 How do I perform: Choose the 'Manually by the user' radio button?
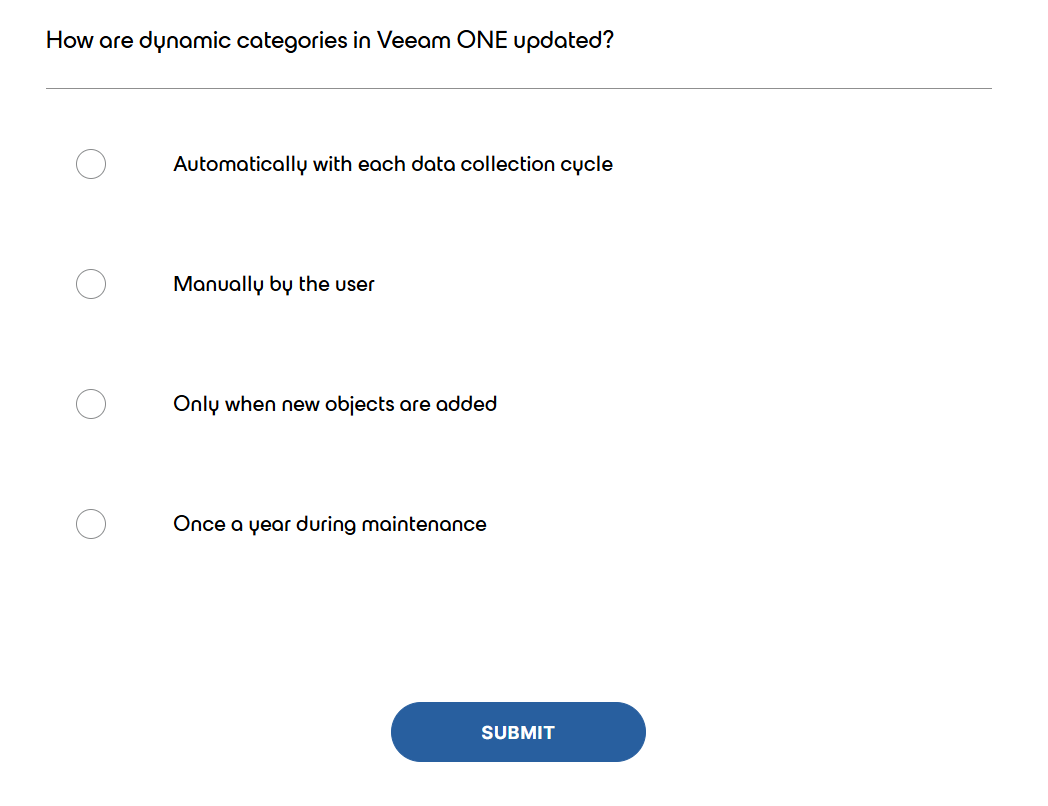click(x=91, y=284)
